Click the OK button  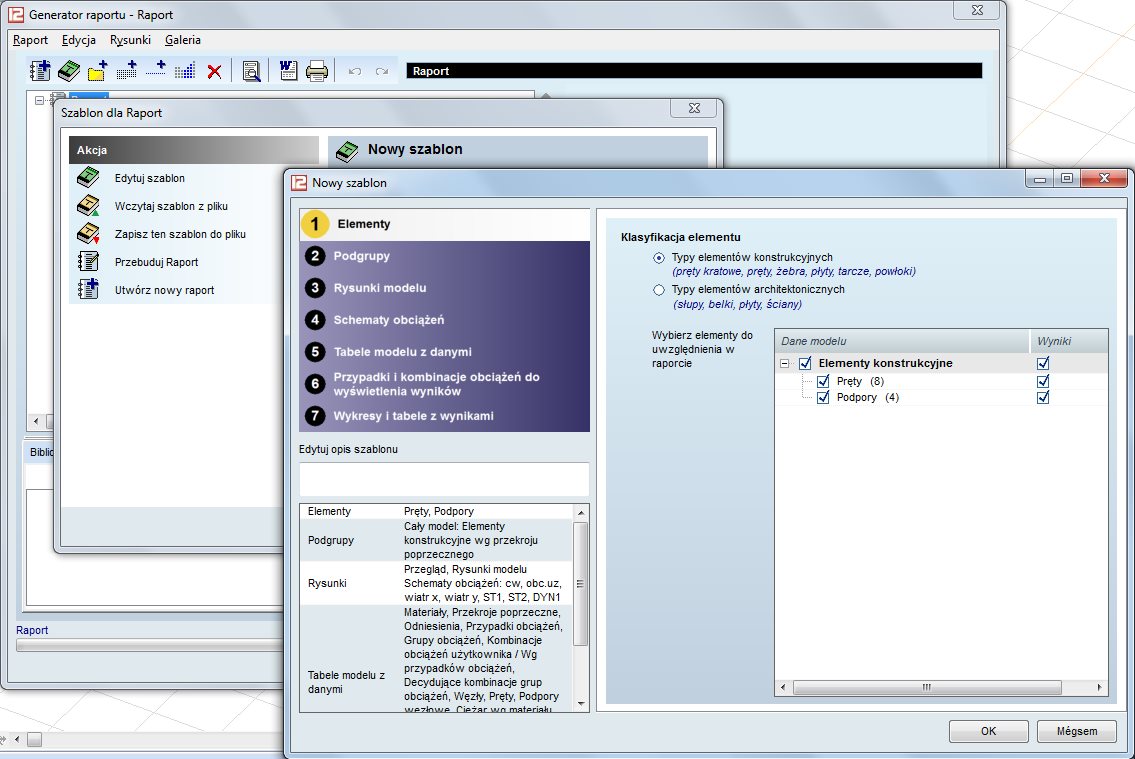[988, 731]
